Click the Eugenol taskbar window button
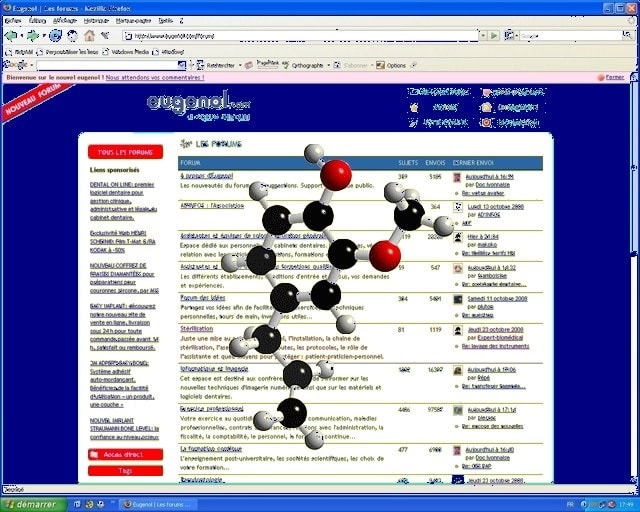The image size is (640, 512). pos(157,505)
